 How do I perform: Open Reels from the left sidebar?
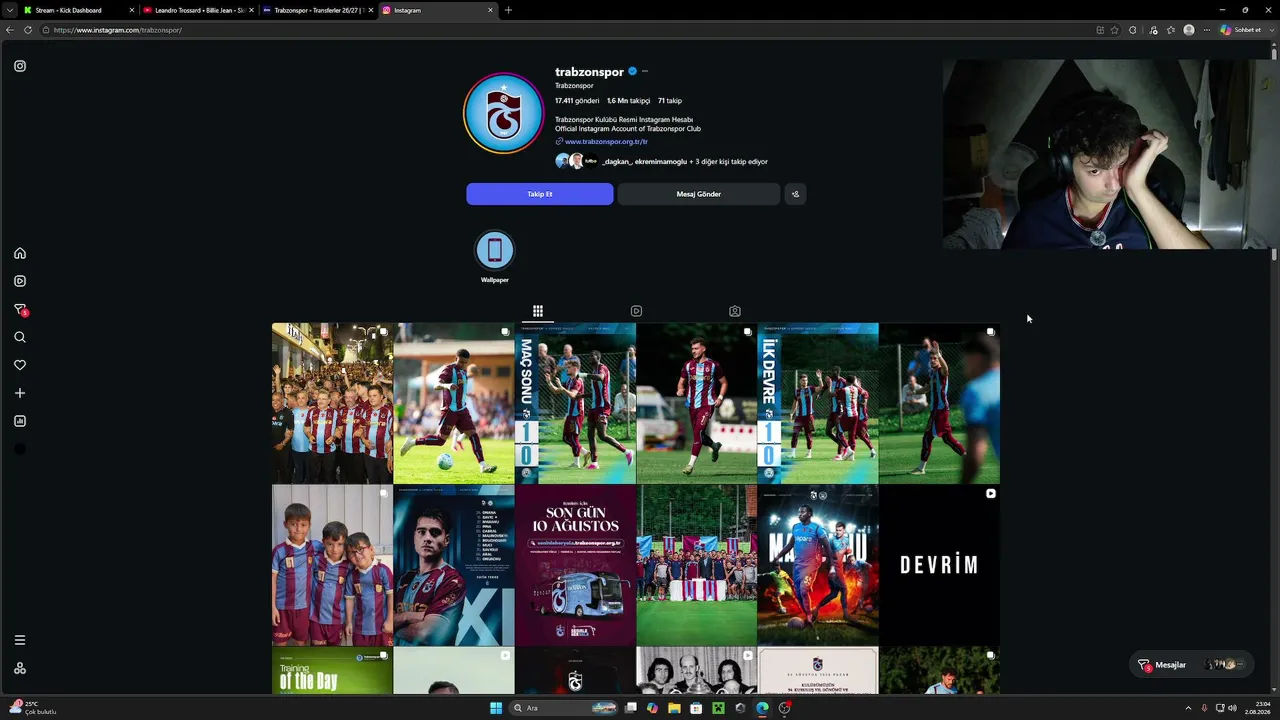pyautogui.click(x=20, y=281)
